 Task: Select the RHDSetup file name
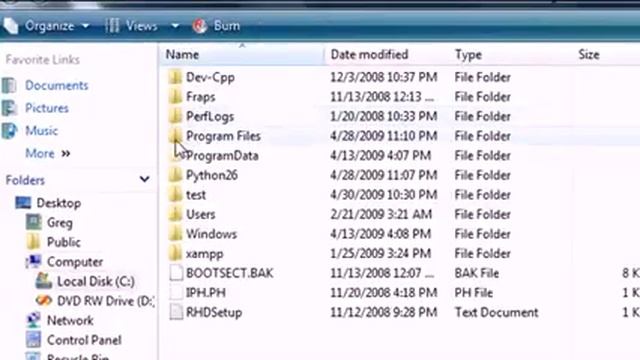pyautogui.click(x=214, y=313)
